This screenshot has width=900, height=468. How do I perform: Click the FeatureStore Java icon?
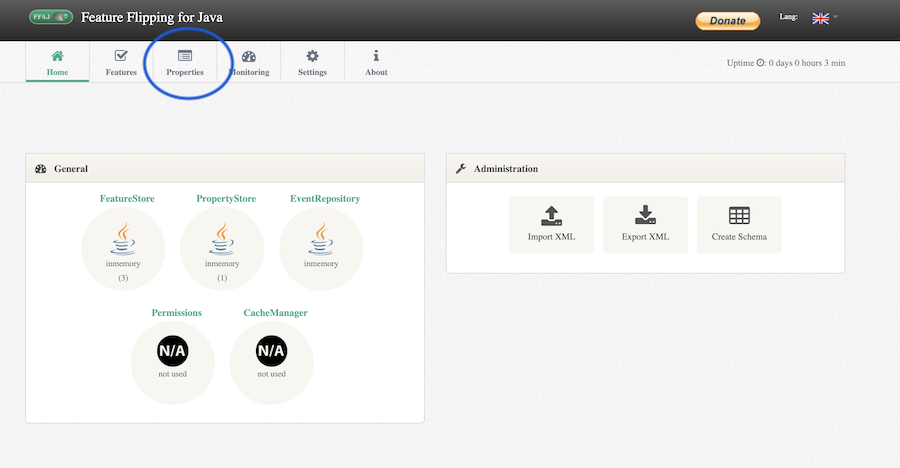click(123, 240)
